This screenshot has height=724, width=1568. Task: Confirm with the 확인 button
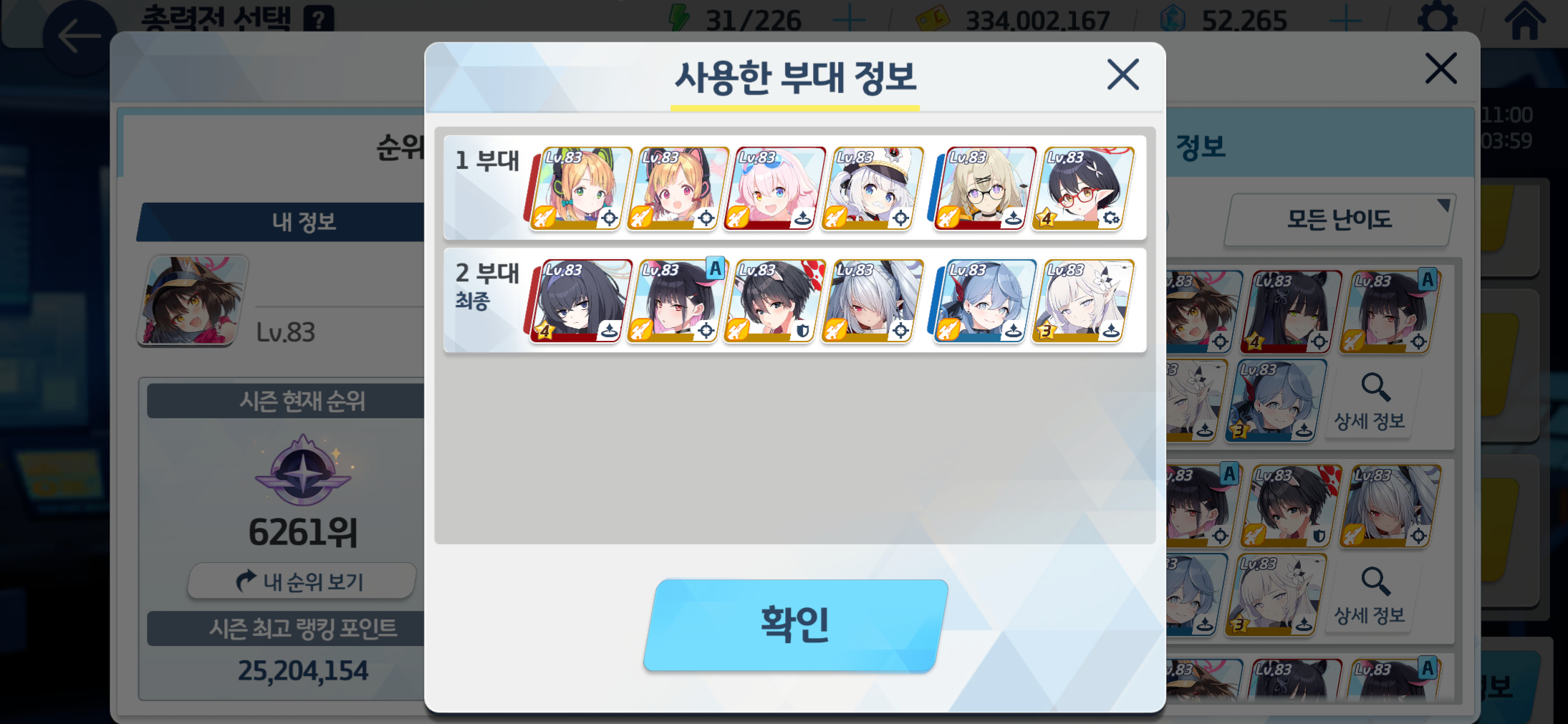point(796,625)
